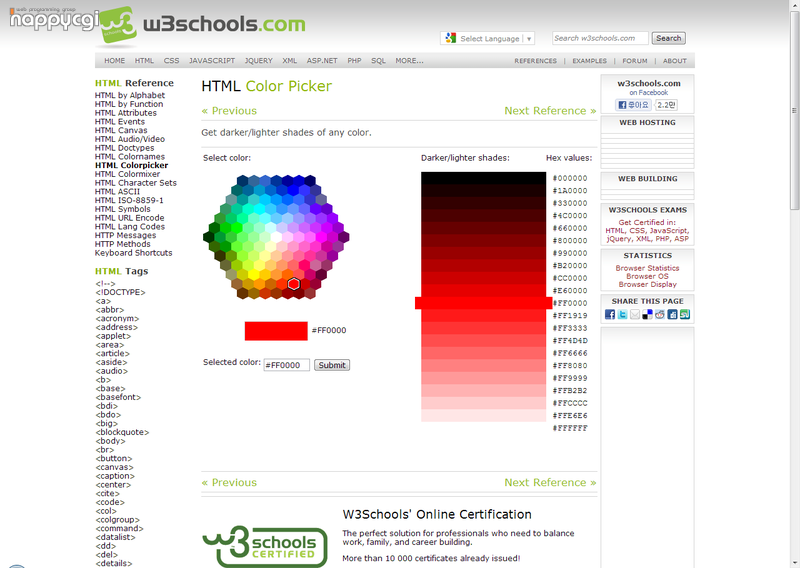Share this page on Delicious icon
The height and width of the screenshot is (568, 800).
(x=647, y=314)
